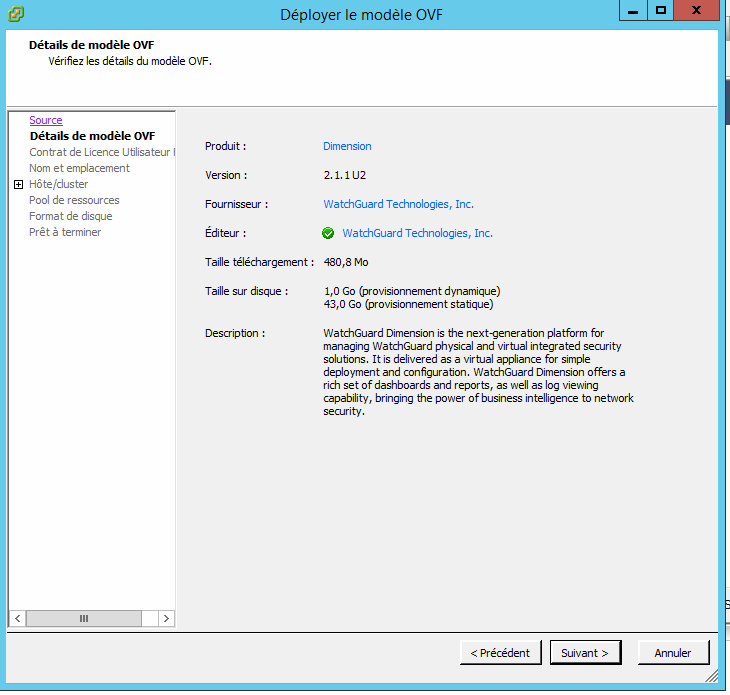This screenshot has height=695, width=730.
Task: Select Prêt à terminer step
Action: click(x=65, y=232)
